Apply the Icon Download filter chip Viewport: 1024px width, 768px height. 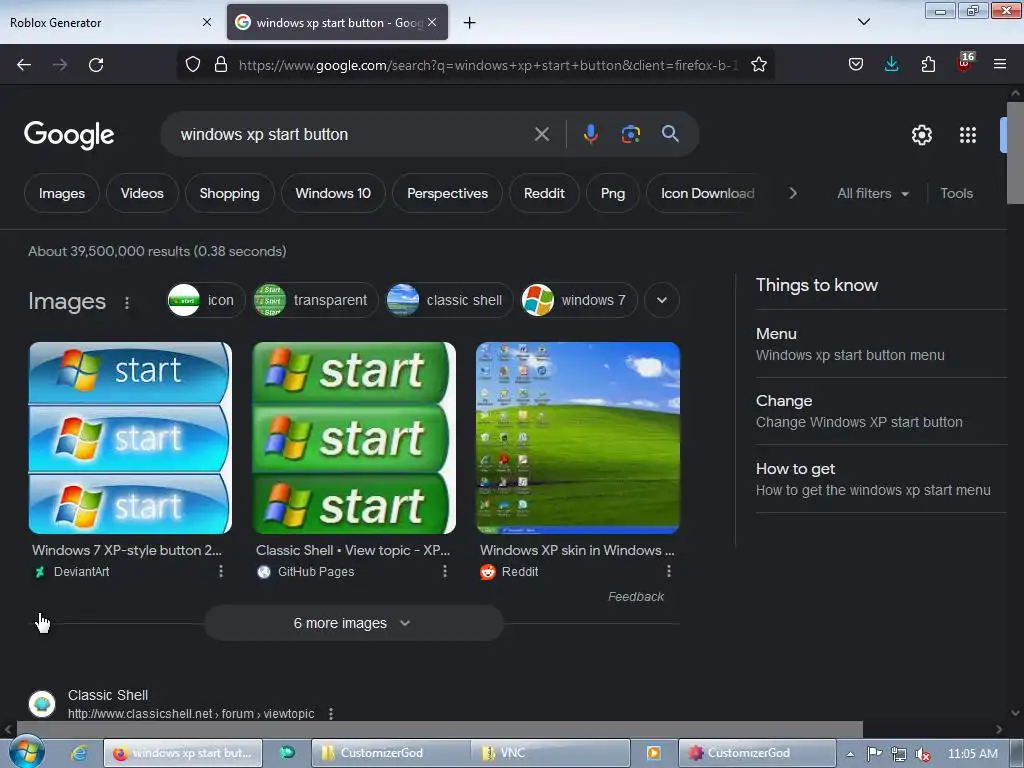click(707, 193)
